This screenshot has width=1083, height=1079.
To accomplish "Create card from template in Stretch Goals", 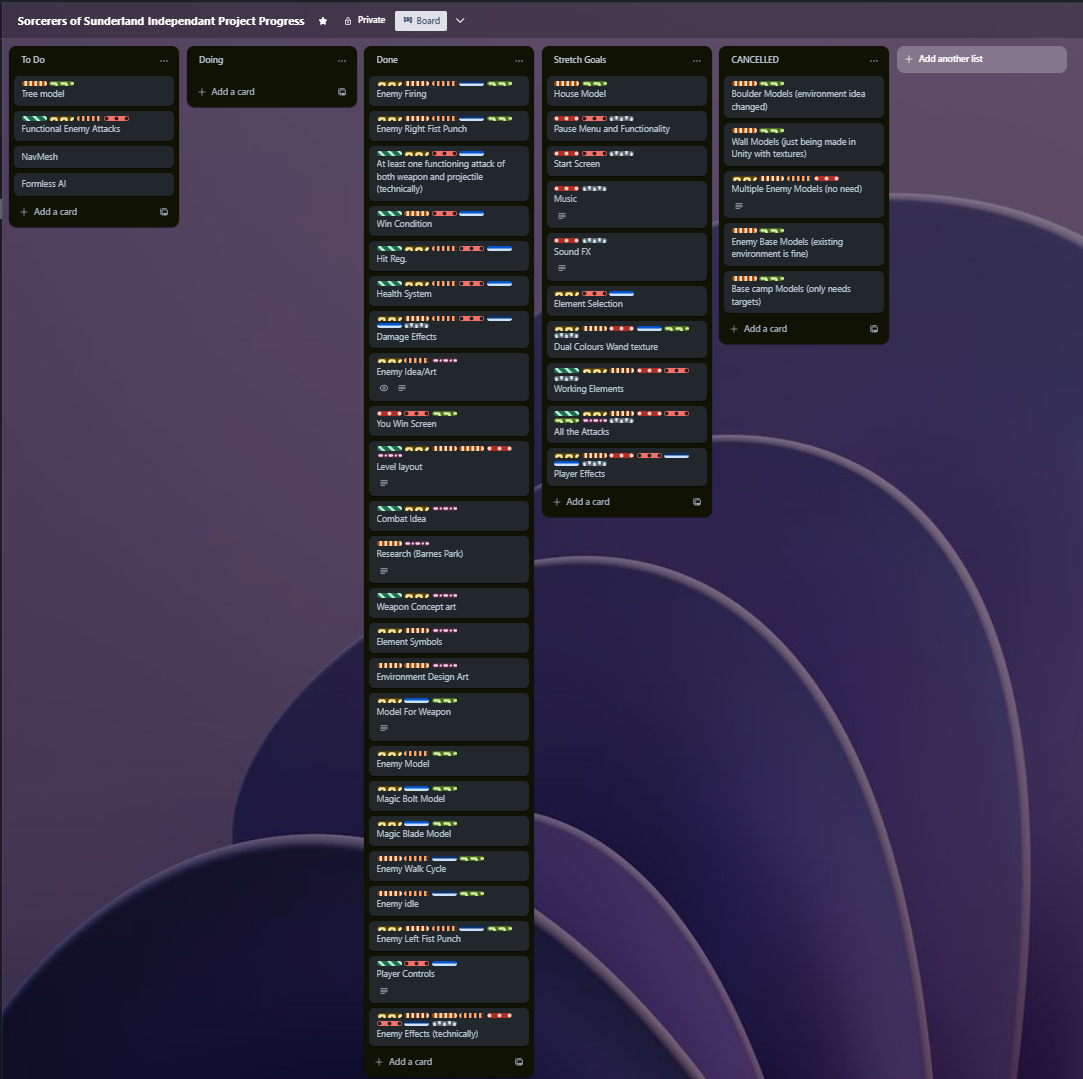I will [697, 502].
